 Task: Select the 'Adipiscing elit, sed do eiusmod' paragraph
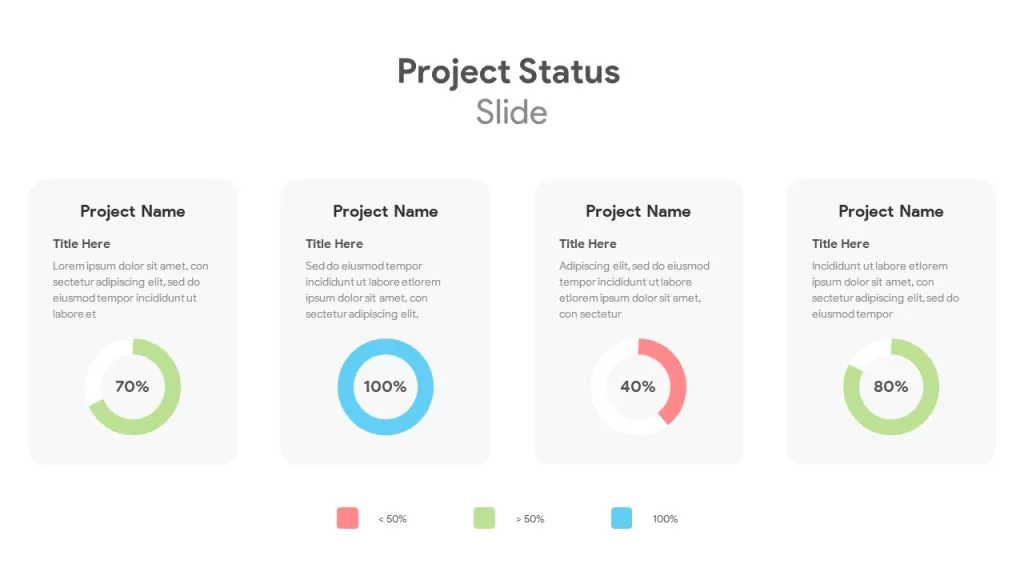click(x=634, y=290)
